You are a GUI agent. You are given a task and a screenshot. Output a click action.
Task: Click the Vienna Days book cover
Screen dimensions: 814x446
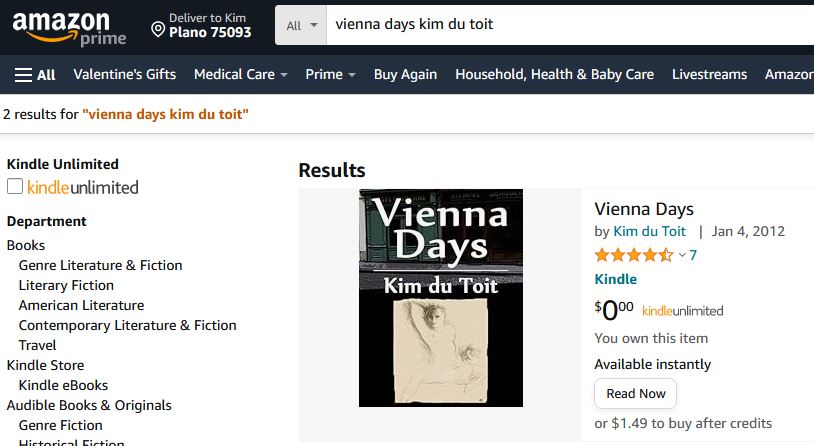(440, 298)
